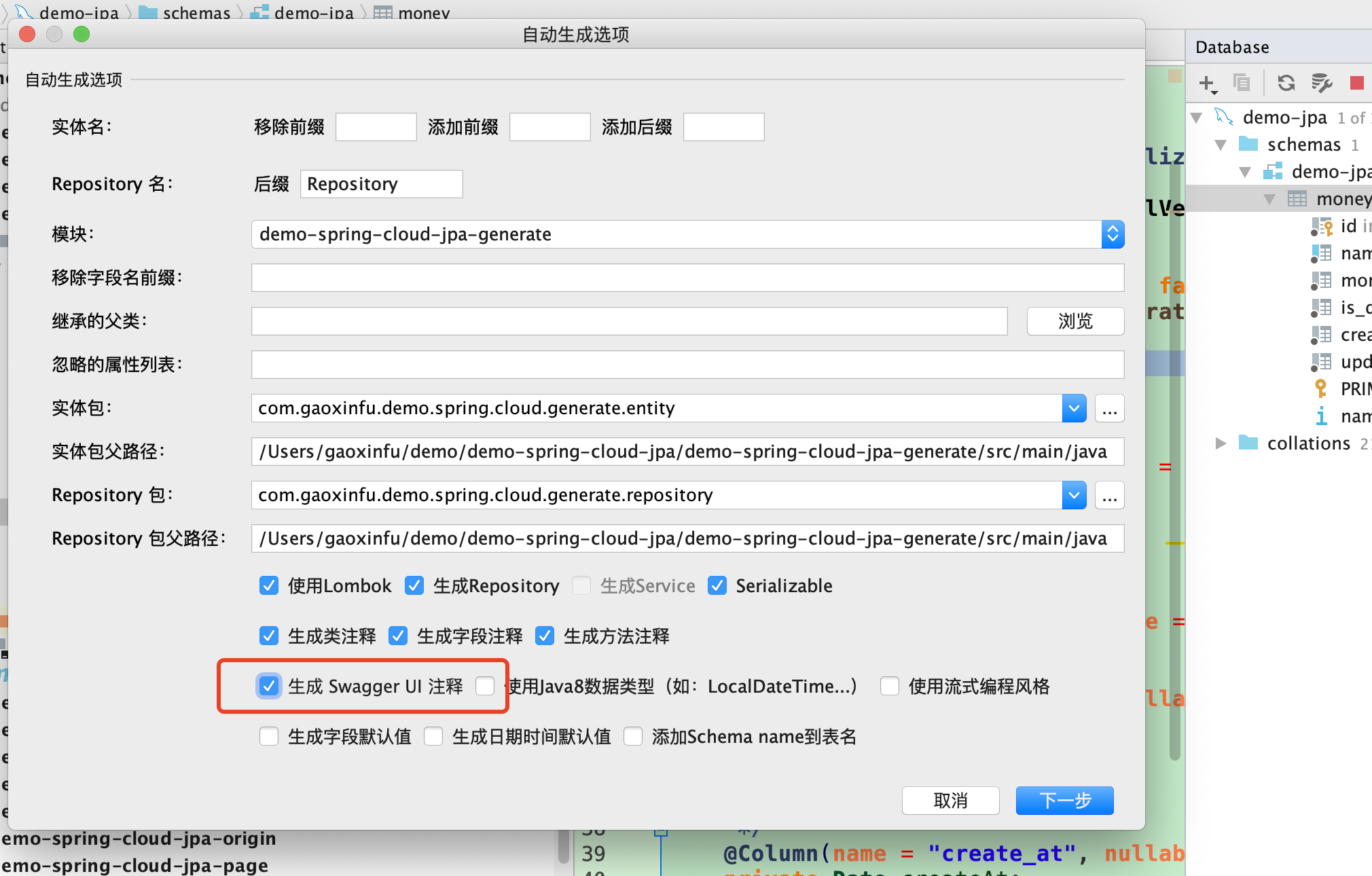The width and height of the screenshot is (1372, 876).
Task: Select the money table icon in Database tree
Action: [x=1297, y=199]
